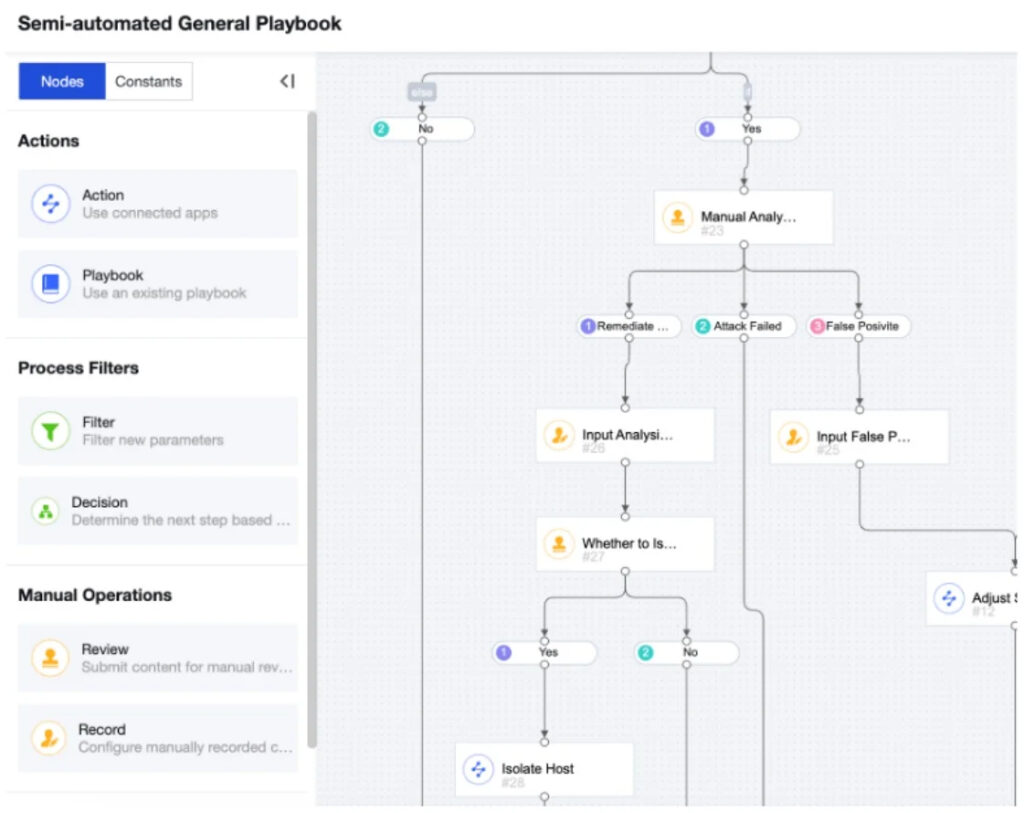This screenshot has width=1024, height=813.
Task: Open the Input Analysis node #26
Action: pos(625,435)
